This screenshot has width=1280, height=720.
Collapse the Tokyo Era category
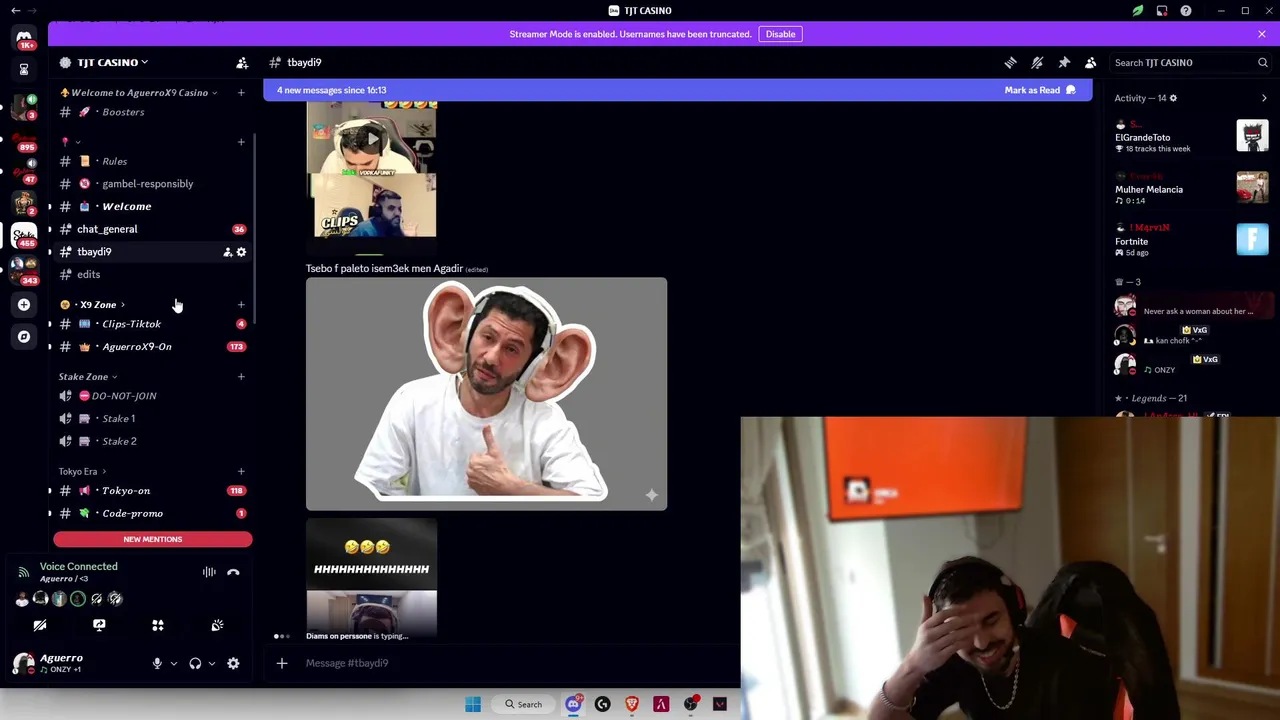82,471
